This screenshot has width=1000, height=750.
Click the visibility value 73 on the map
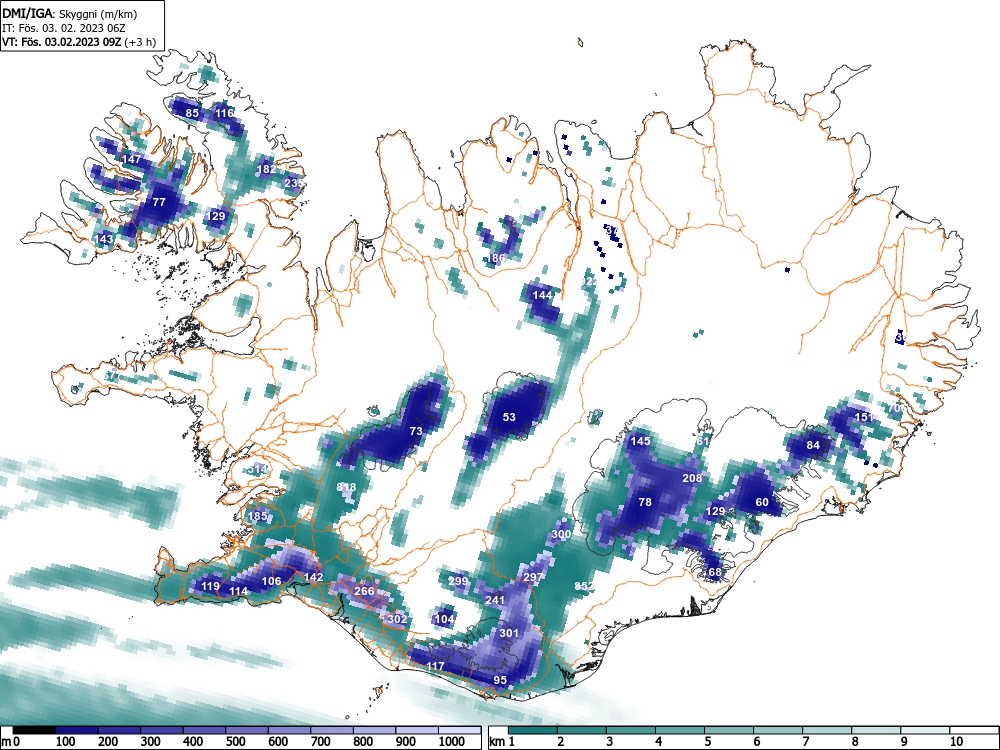416,431
